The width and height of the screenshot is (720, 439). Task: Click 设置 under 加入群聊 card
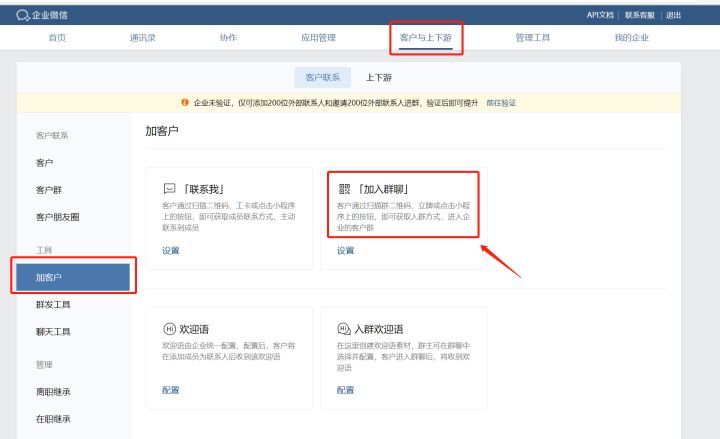345,250
